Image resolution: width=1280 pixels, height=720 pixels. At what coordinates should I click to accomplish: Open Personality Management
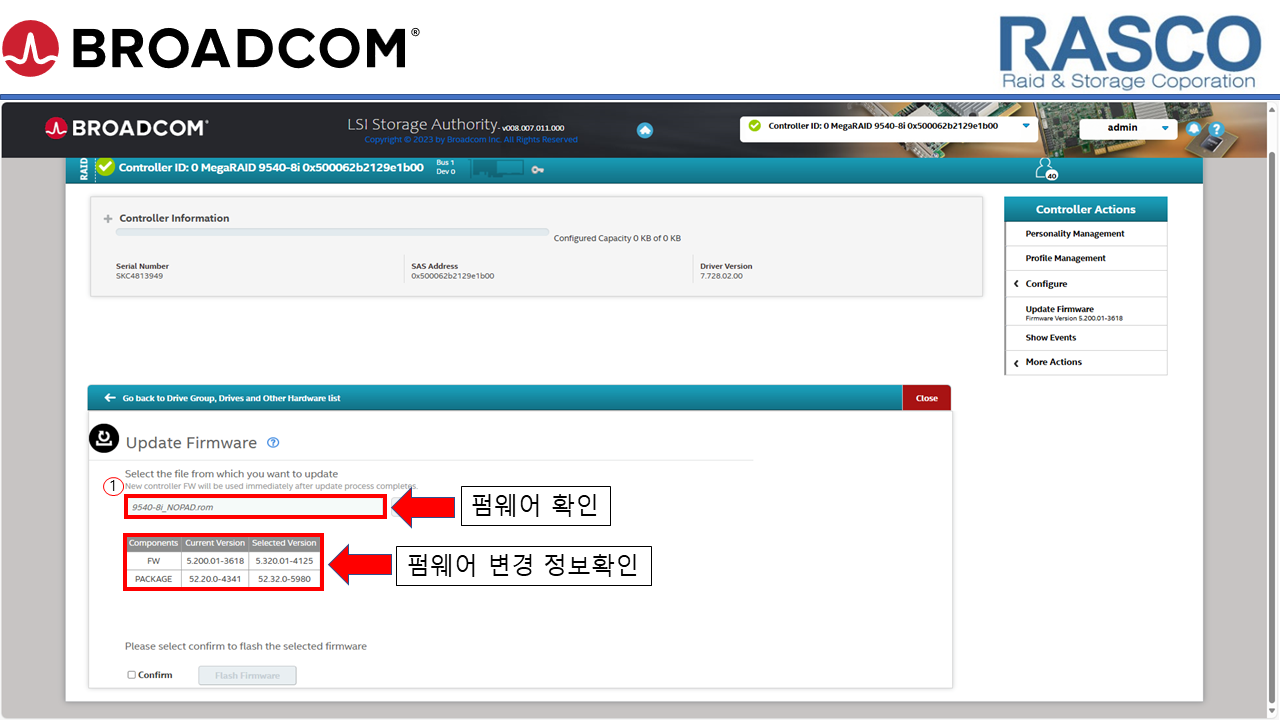(1086, 234)
